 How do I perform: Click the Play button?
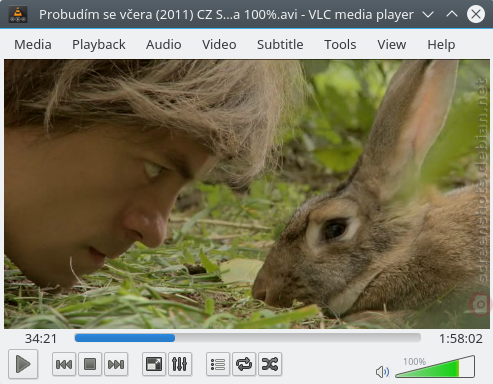[x=23, y=364]
